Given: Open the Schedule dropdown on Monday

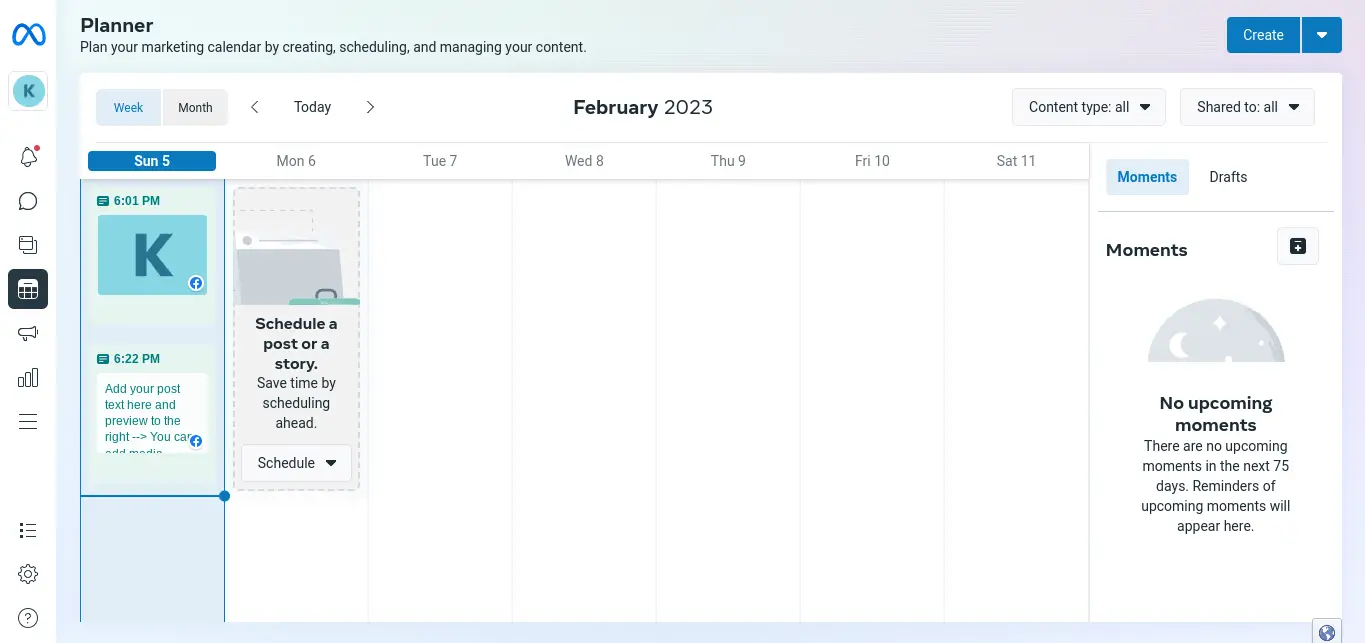Looking at the screenshot, I should tap(296, 463).
